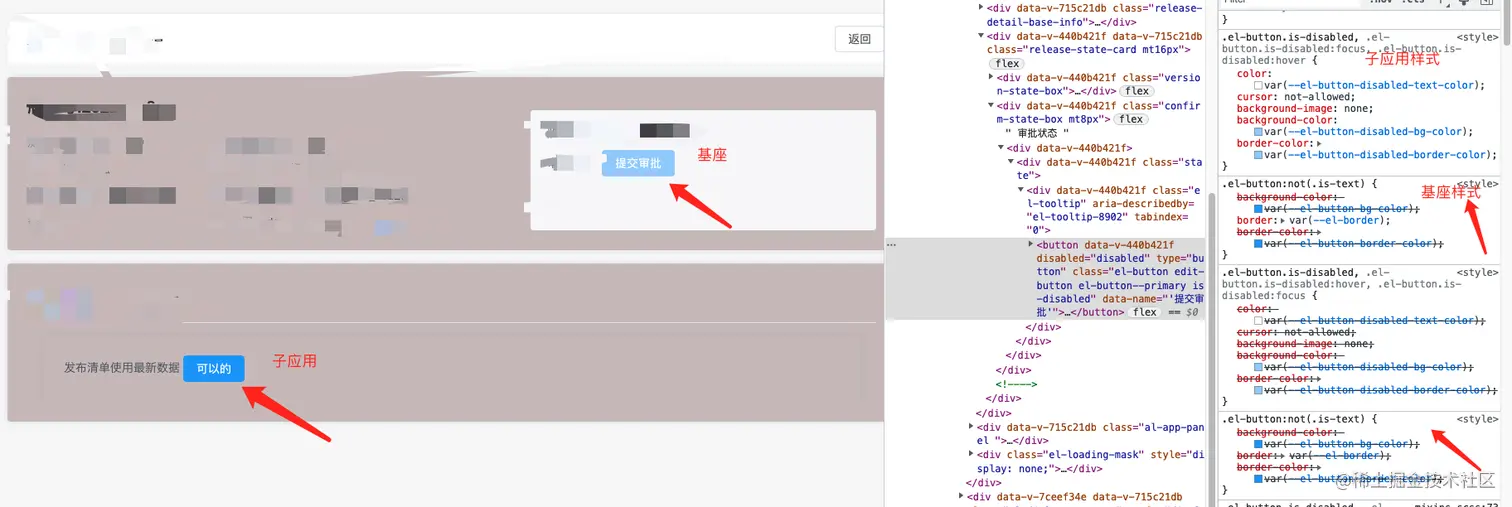Open the ellipsis actions for selected DOM row

[891, 244]
